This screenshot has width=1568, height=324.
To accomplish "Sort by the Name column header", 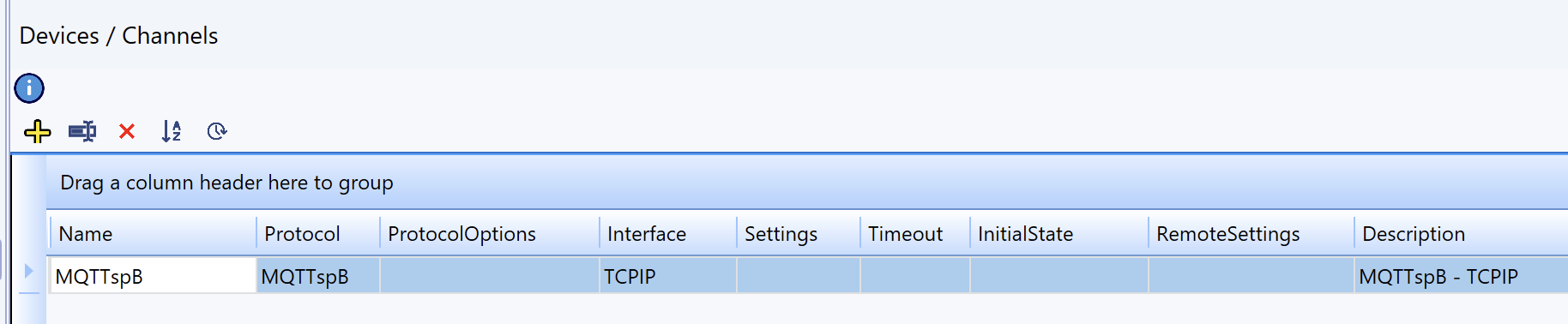I will [153, 233].
